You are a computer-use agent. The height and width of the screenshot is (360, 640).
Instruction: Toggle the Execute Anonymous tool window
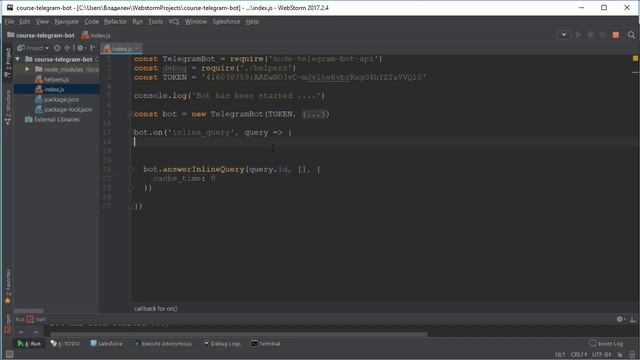click(163, 344)
